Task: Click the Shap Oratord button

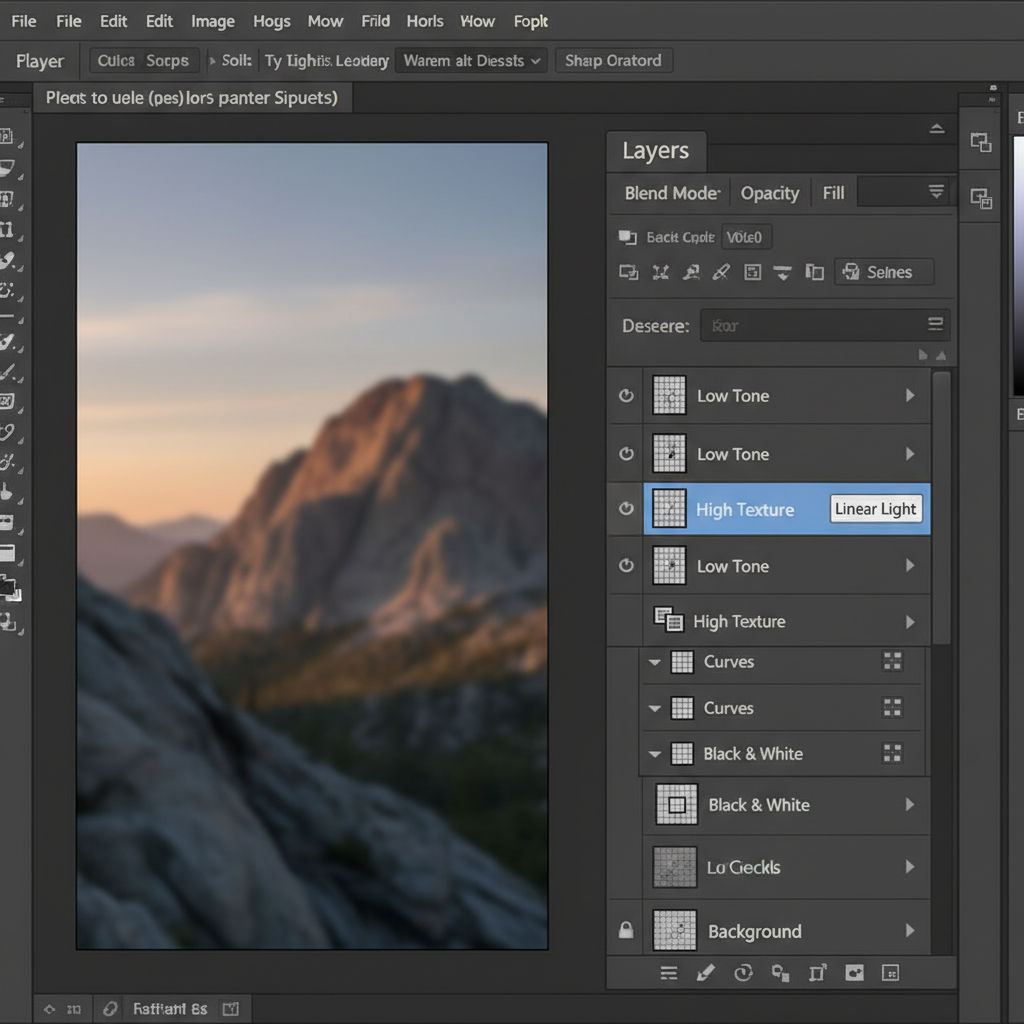Action: 613,61
